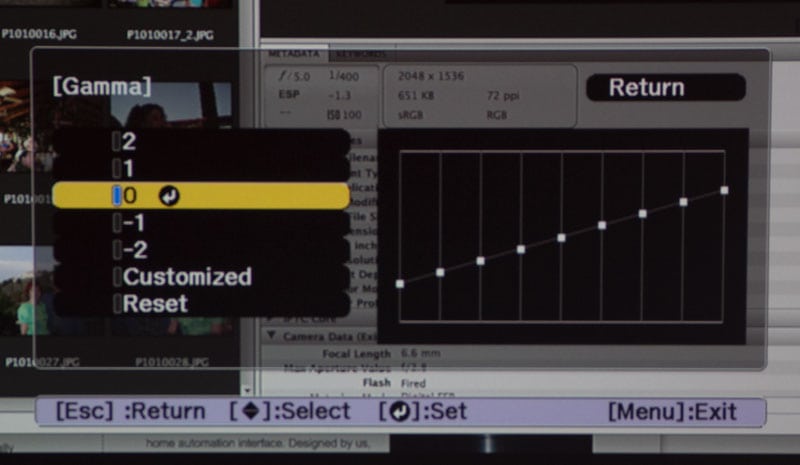Select gamma value 2

201,141
